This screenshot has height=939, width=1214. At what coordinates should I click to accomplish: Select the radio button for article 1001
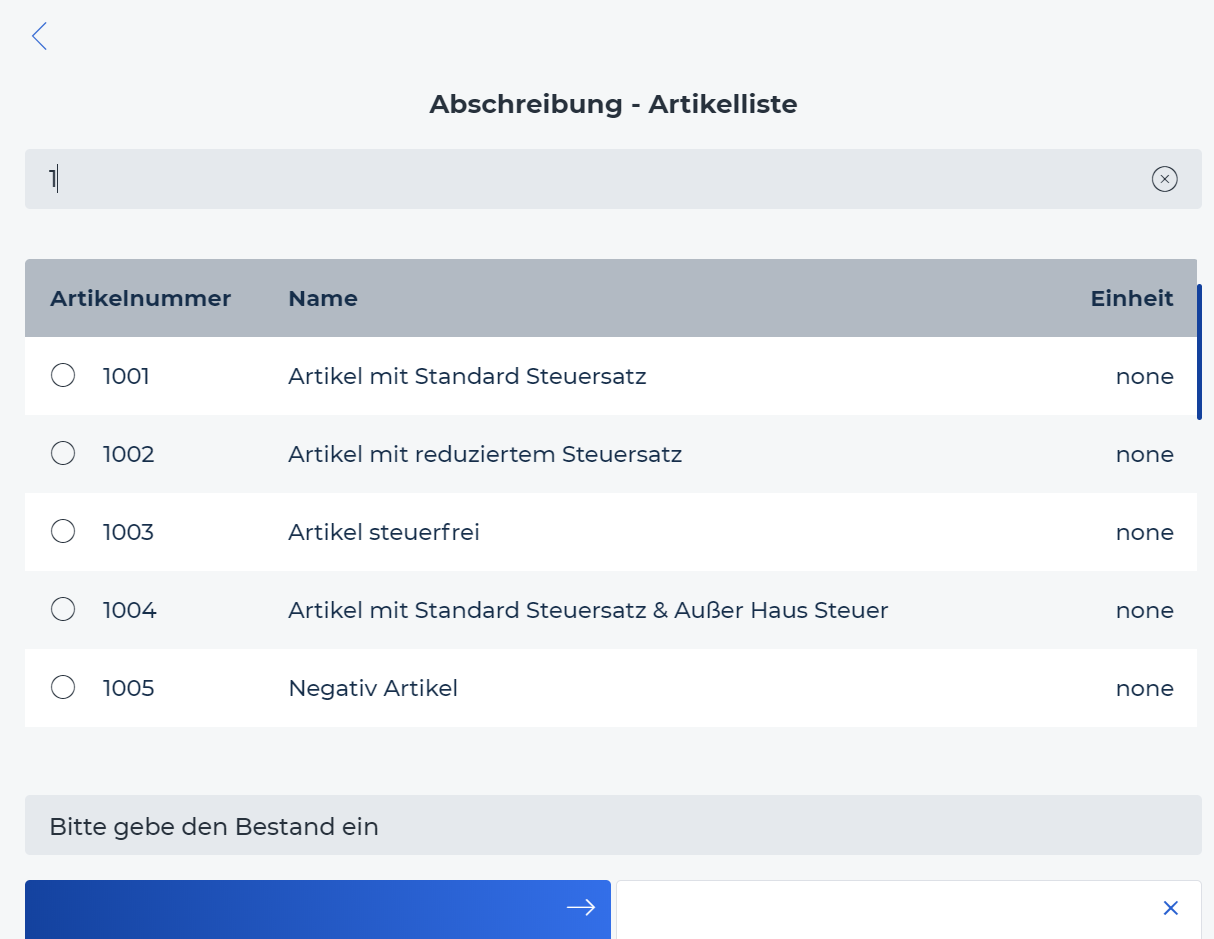[x=63, y=376]
